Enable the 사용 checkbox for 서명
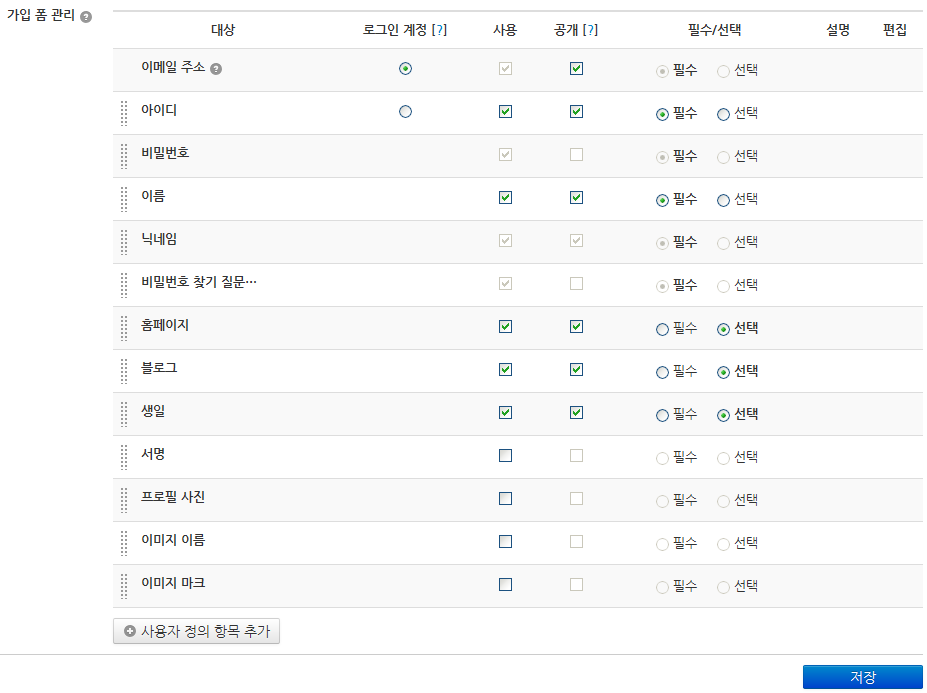Image resolution: width=927 pixels, height=693 pixels. [505, 456]
